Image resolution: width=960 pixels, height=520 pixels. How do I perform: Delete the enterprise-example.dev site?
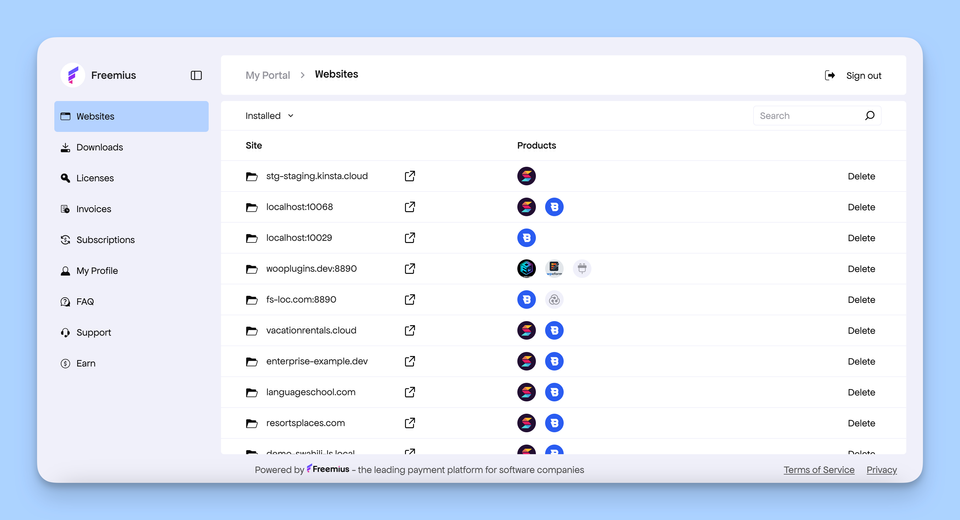coord(861,362)
